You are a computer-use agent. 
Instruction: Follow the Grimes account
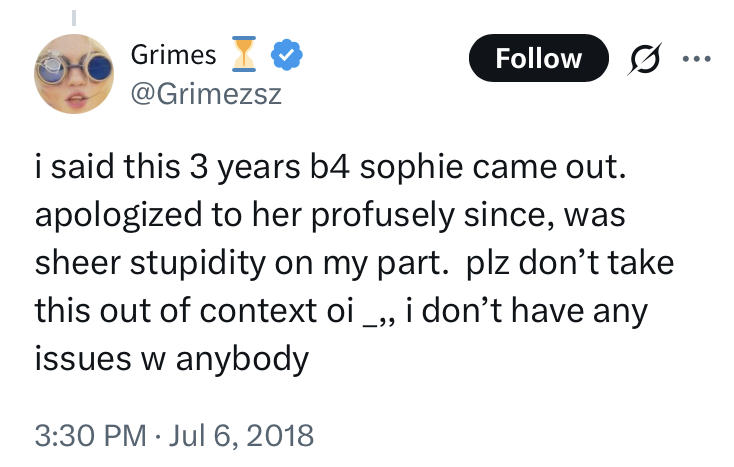(x=539, y=58)
